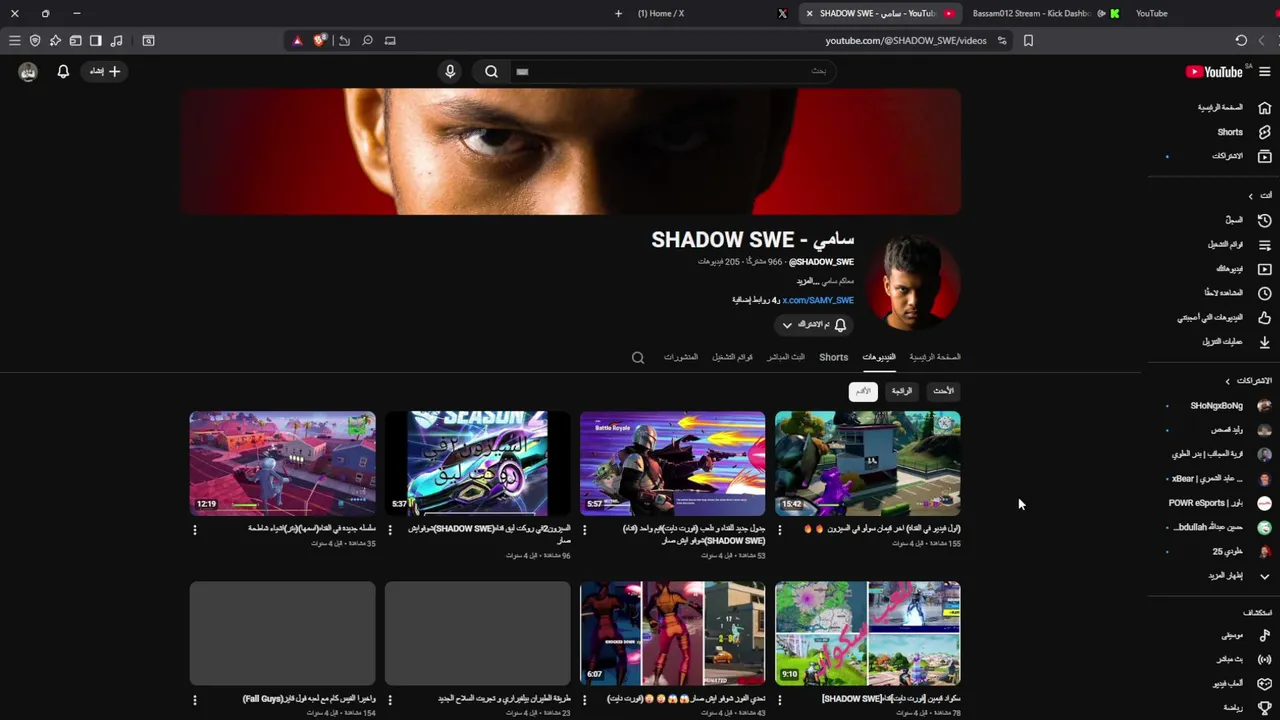Open account avatar menu
This screenshot has width=1280, height=720.
(28, 72)
